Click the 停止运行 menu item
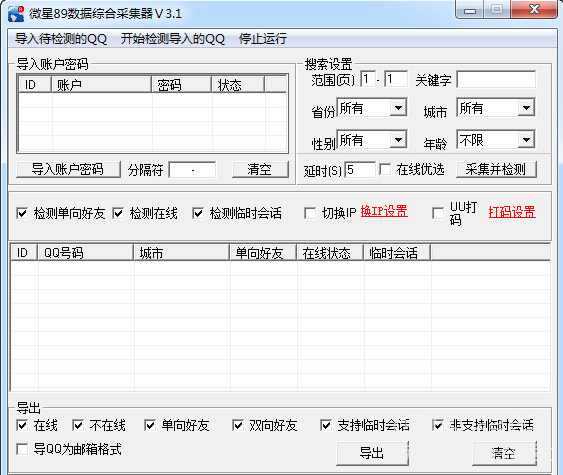 [263, 38]
